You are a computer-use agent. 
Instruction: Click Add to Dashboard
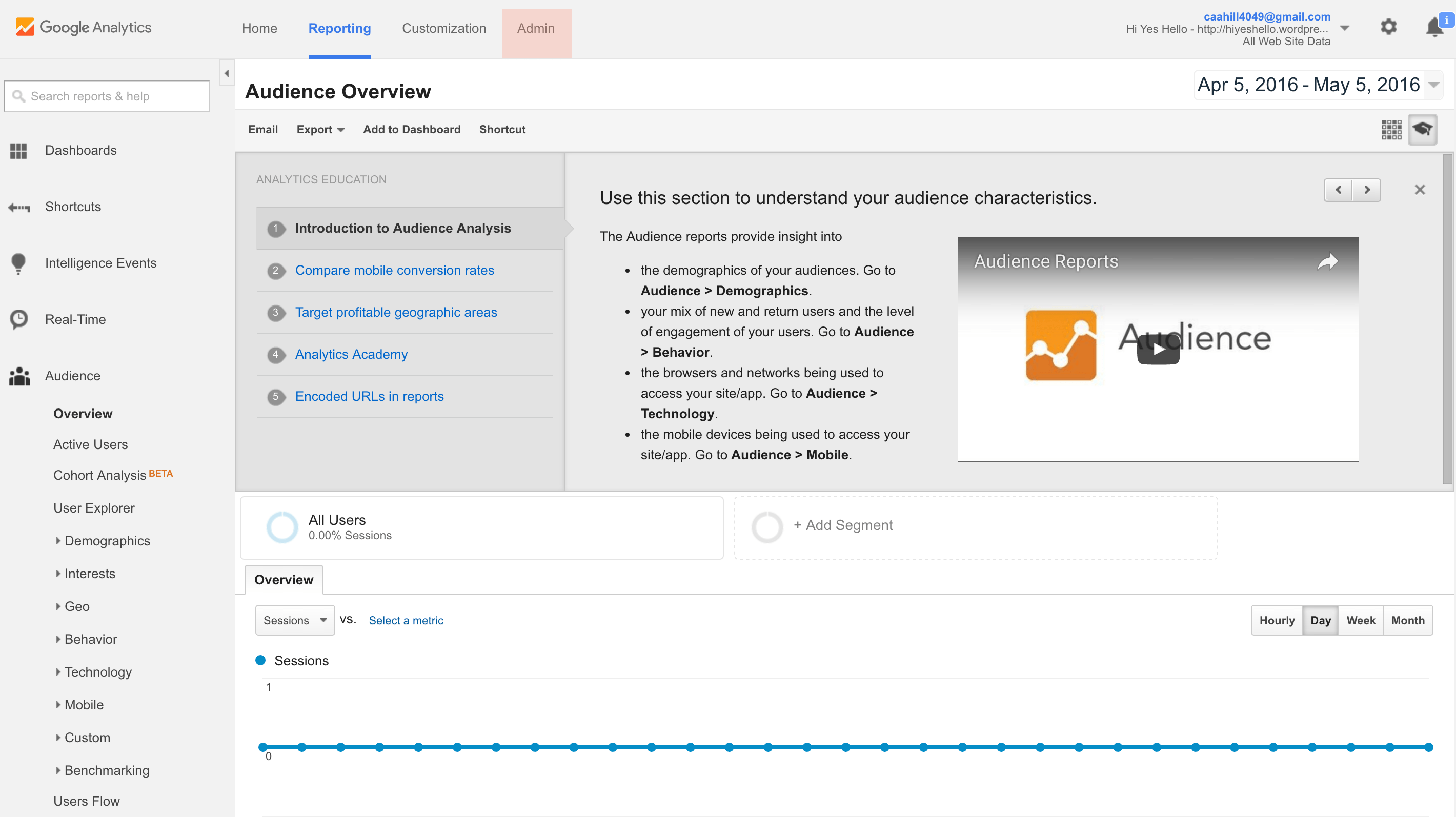coord(412,129)
